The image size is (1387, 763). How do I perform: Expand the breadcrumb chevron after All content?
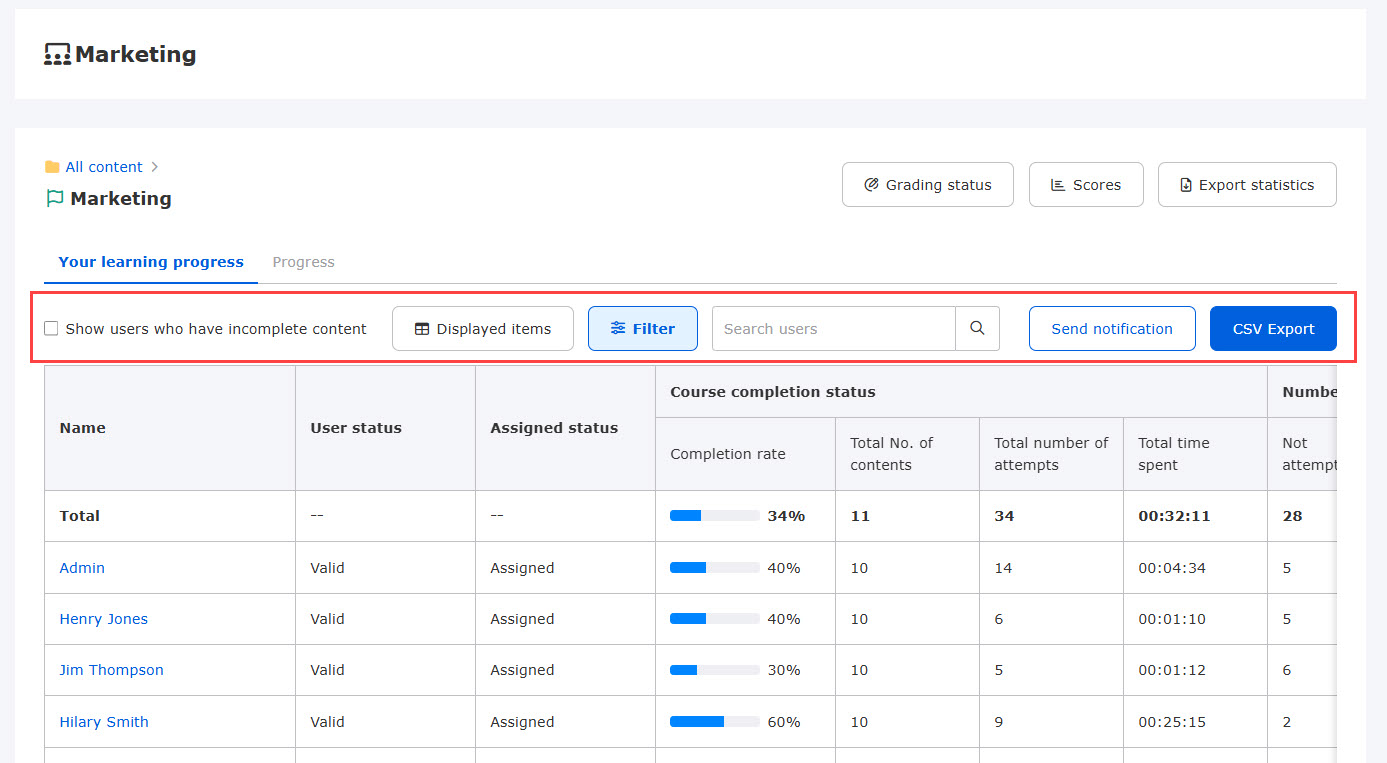click(x=155, y=167)
